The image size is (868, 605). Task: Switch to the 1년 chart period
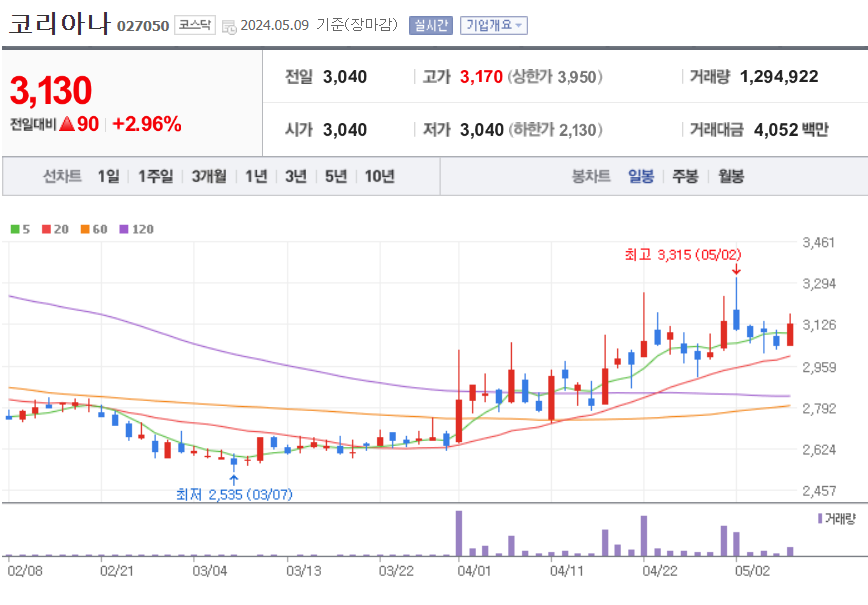(256, 177)
